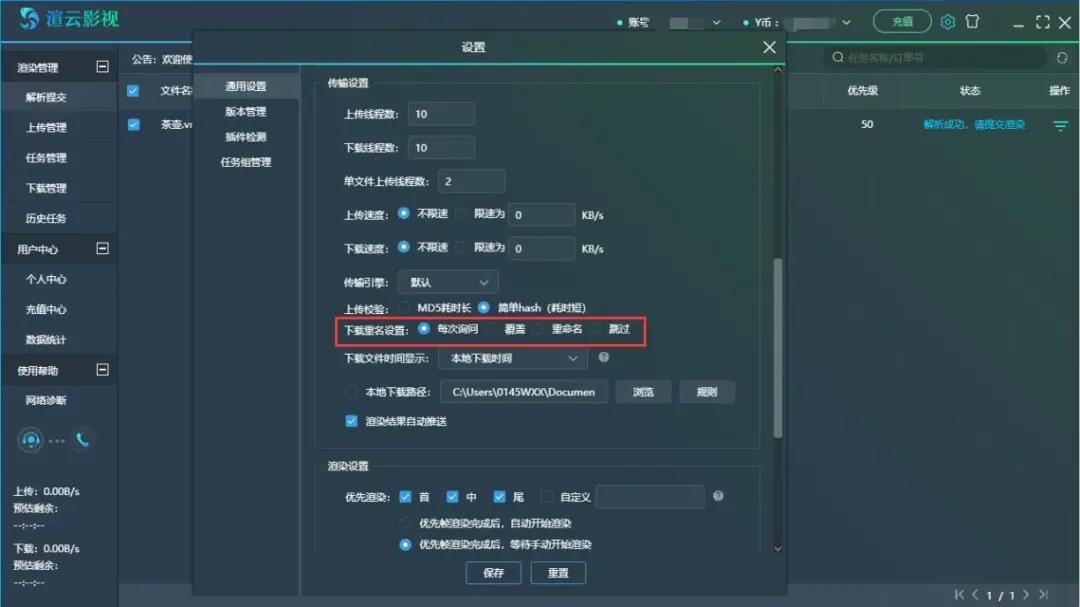Viewport: 1080px width, 607px height.
Task: Click the online customer service headset icon
Action: 31,440
